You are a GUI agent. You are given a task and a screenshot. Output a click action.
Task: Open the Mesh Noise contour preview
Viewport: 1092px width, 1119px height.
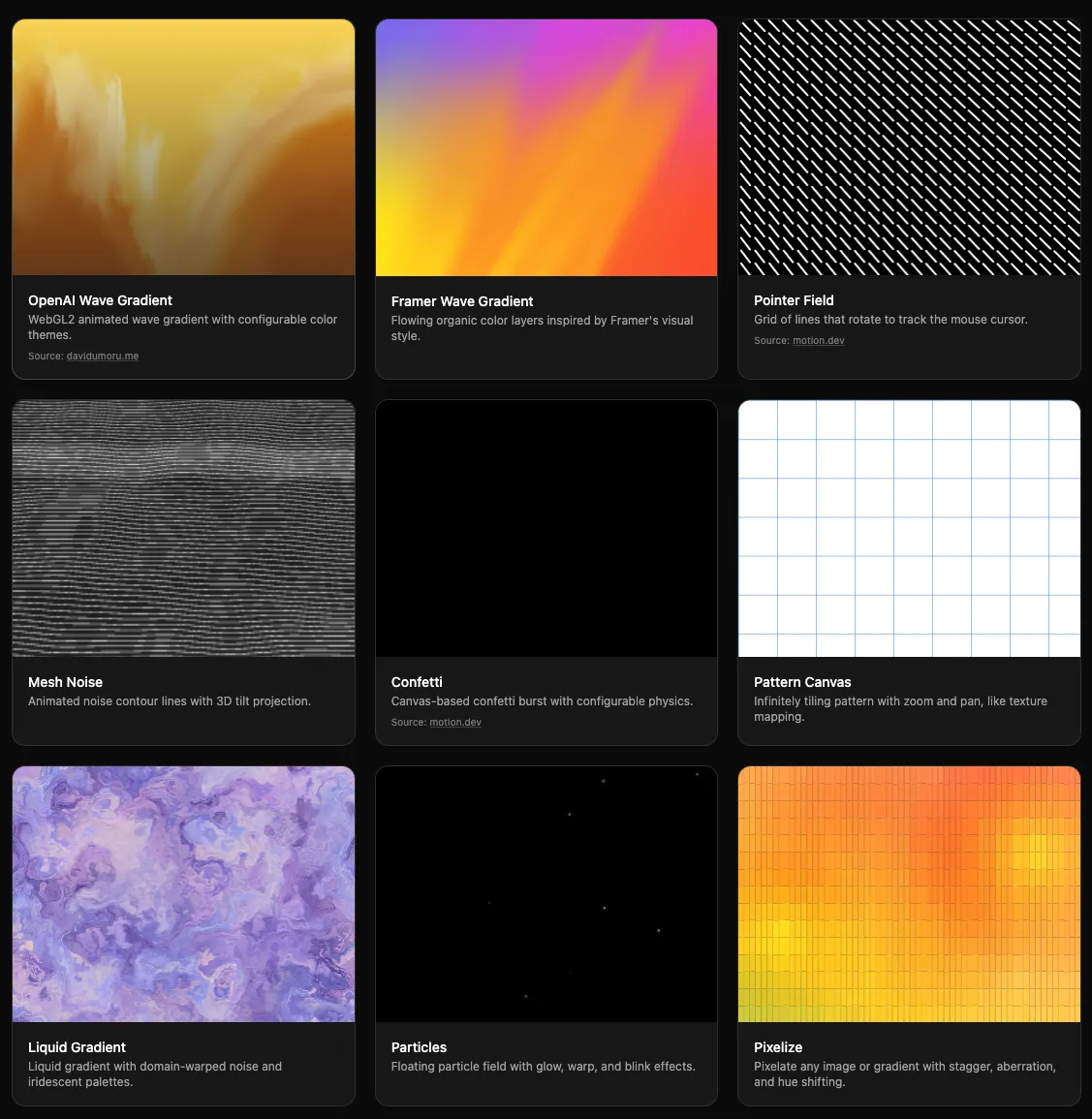[x=183, y=528]
